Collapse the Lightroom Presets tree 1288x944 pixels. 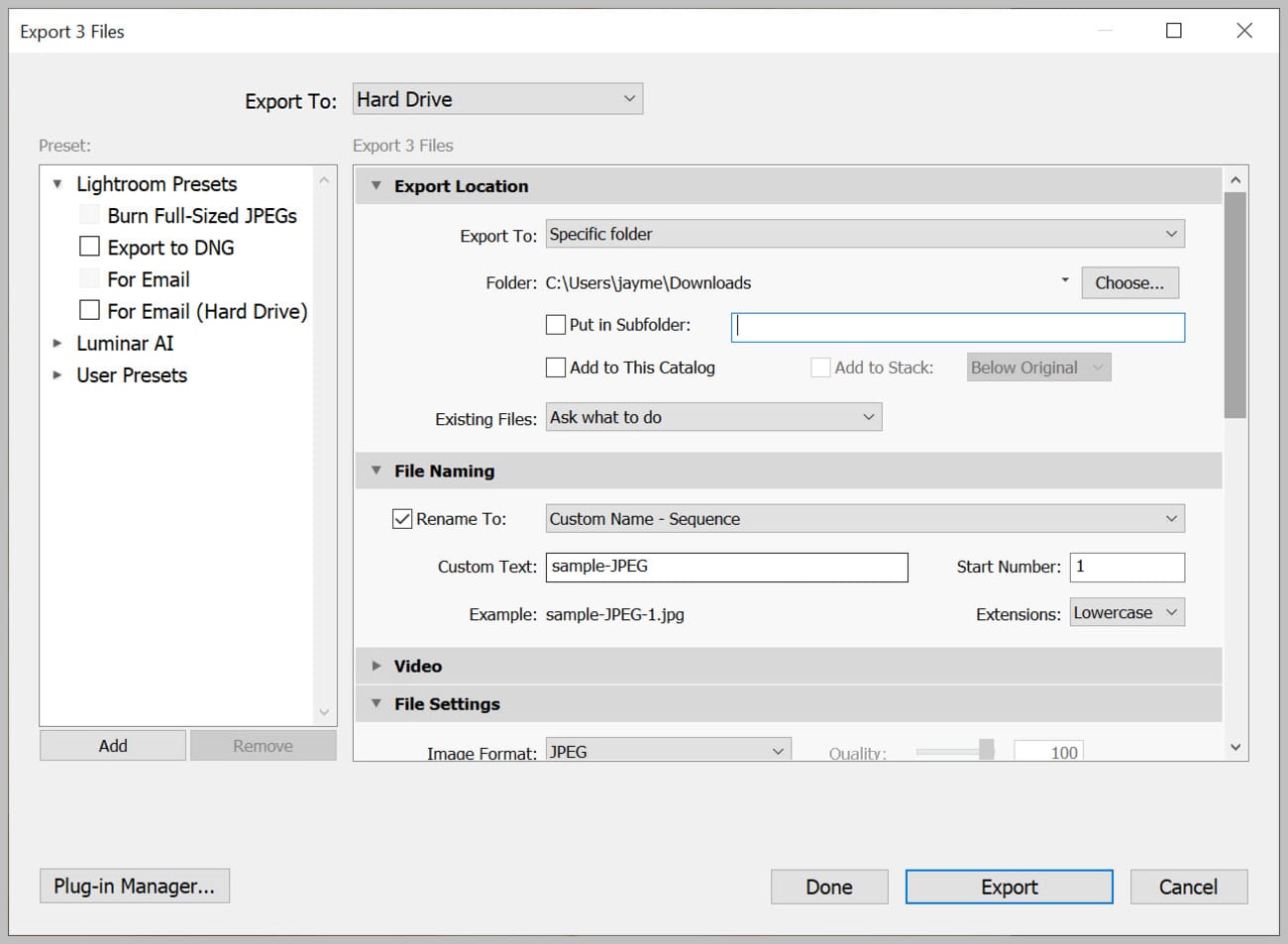pos(57,183)
